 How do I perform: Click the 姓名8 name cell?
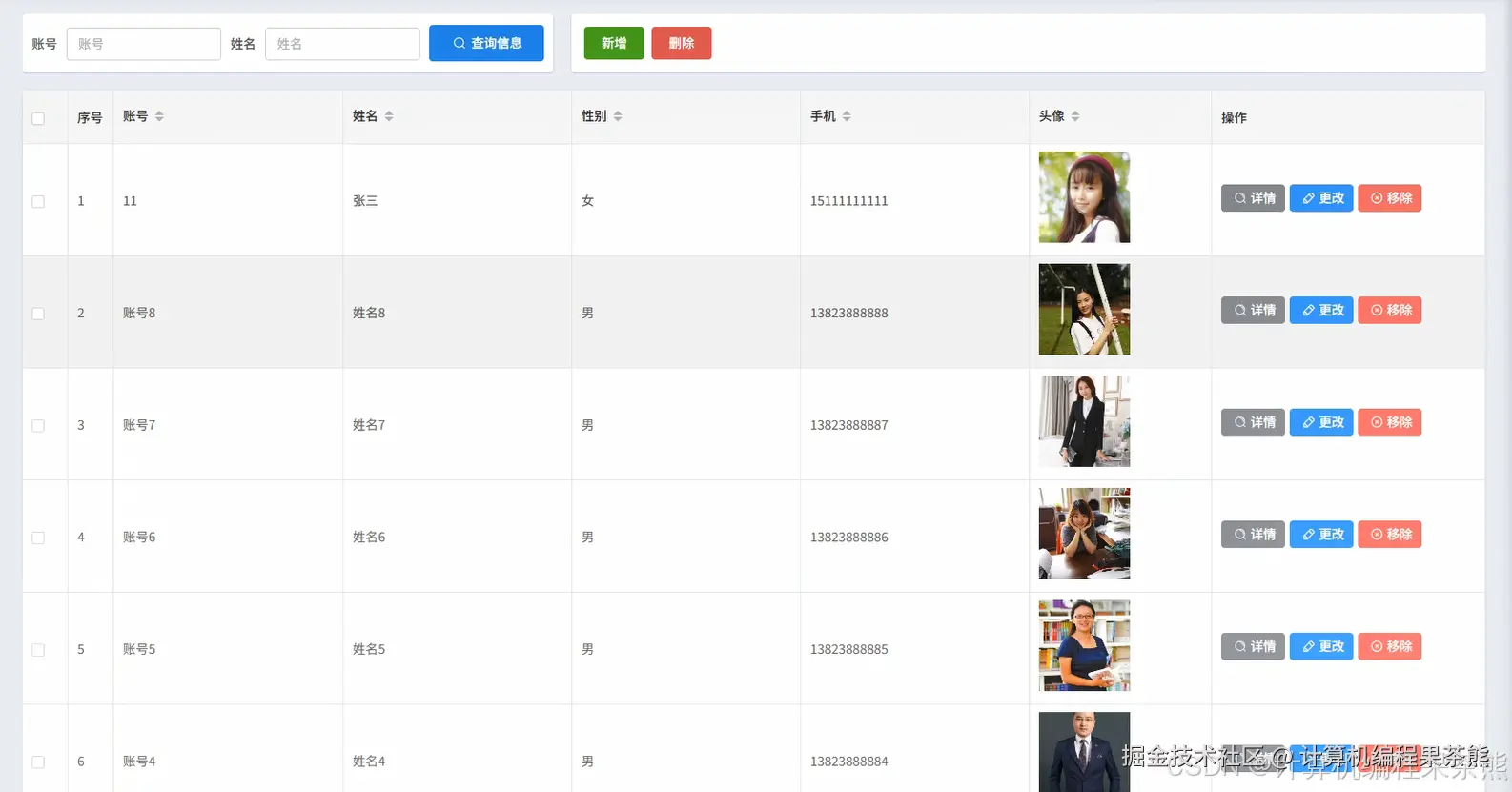click(x=369, y=314)
